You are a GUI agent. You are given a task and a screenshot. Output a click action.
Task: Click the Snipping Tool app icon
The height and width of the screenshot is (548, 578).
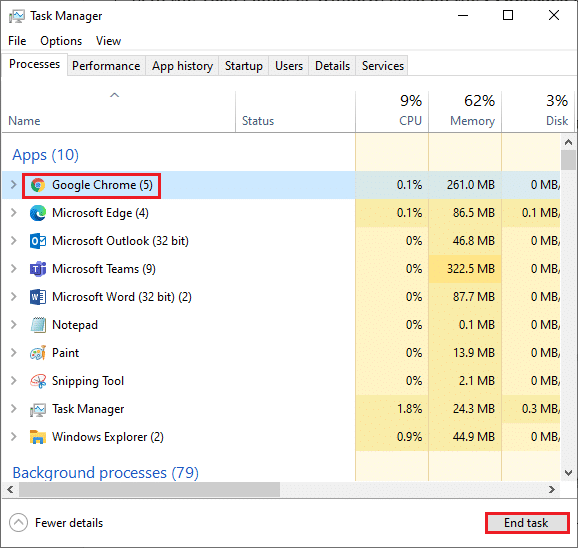[38, 381]
